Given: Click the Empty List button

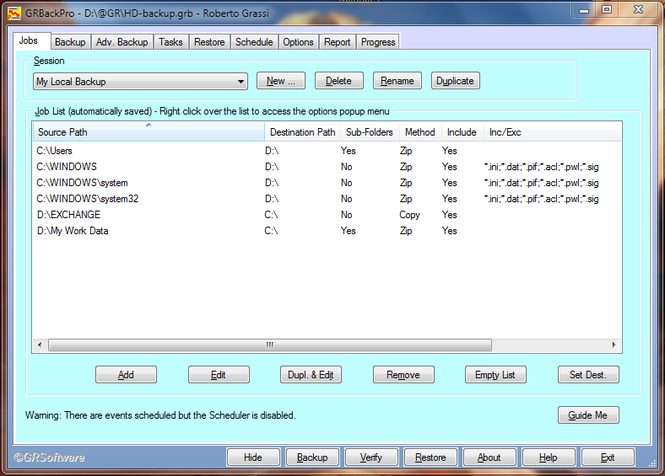Looking at the screenshot, I should pyautogui.click(x=495, y=375).
